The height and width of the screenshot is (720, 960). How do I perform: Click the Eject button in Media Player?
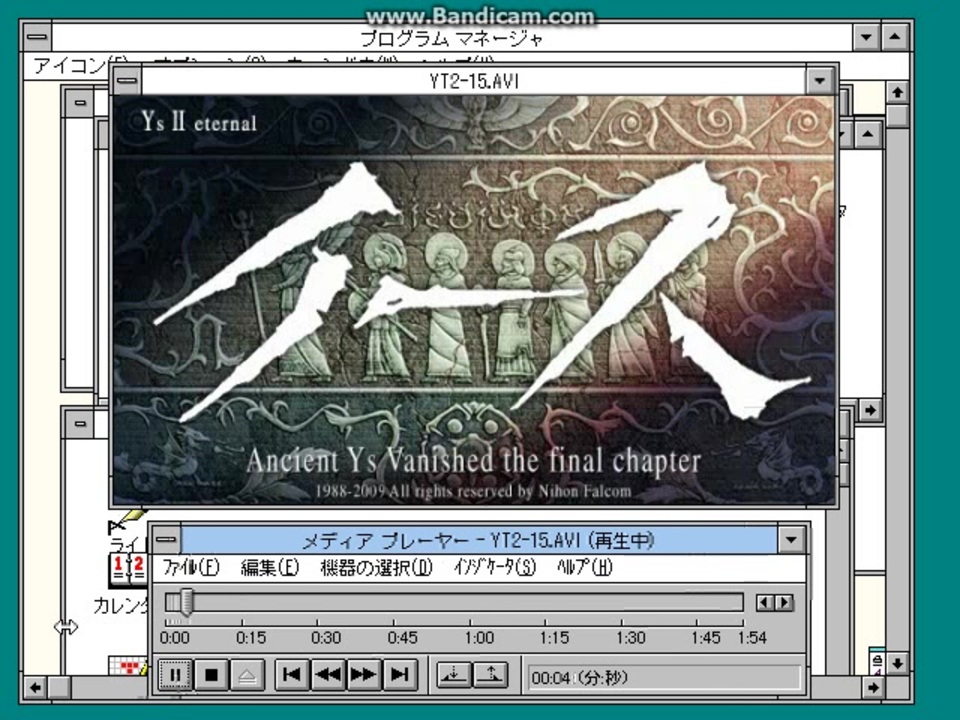coord(247,675)
